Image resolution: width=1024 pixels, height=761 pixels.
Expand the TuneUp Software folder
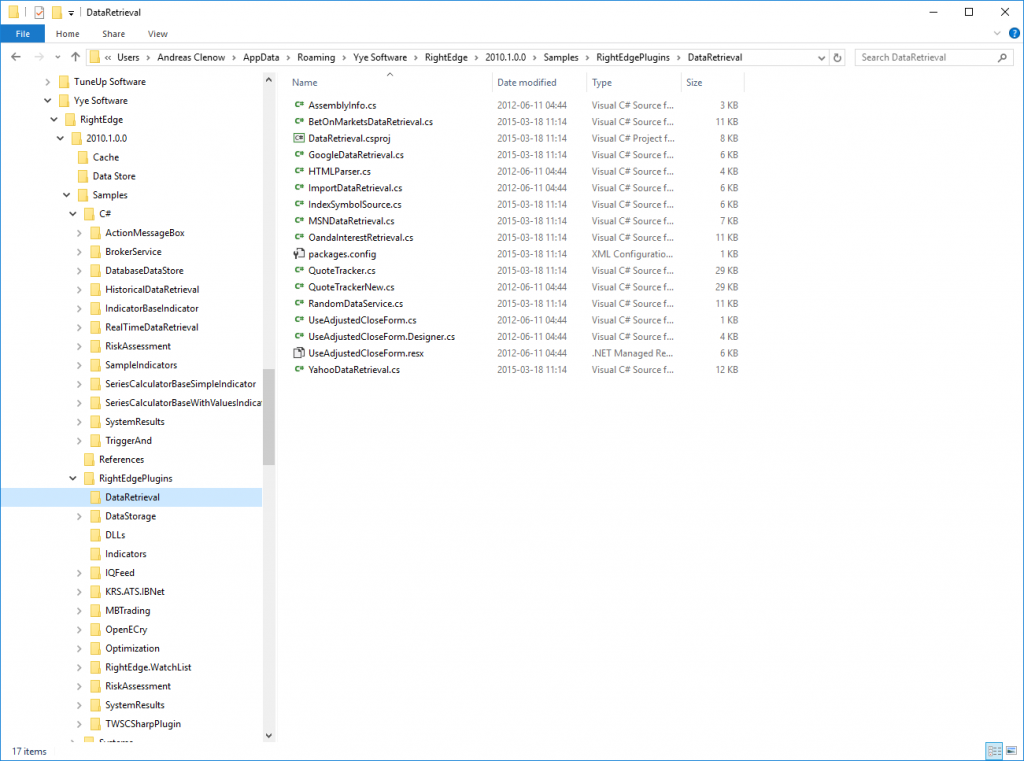click(x=48, y=82)
